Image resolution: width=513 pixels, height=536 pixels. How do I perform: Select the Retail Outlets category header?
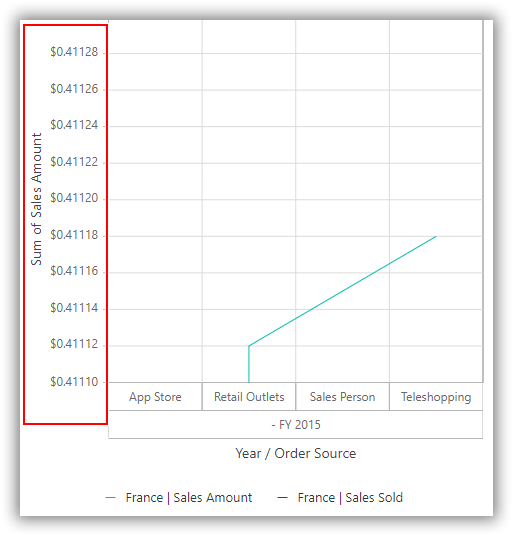coord(249,397)
